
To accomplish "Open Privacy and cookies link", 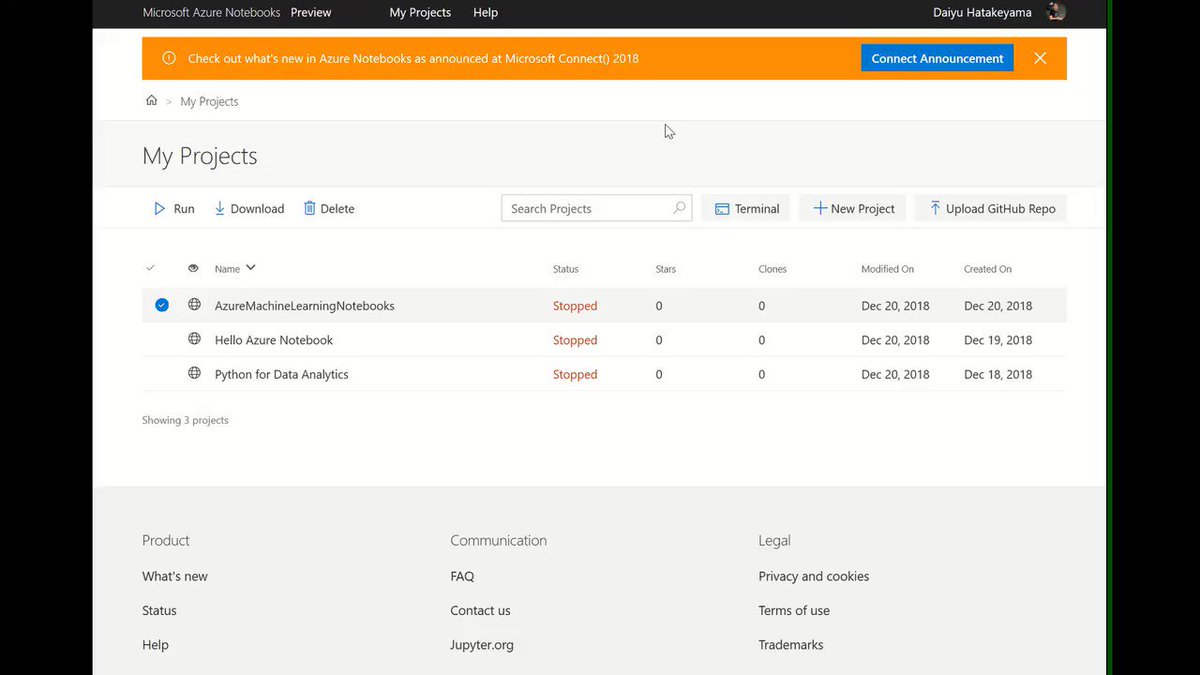I will click(814, 576).
